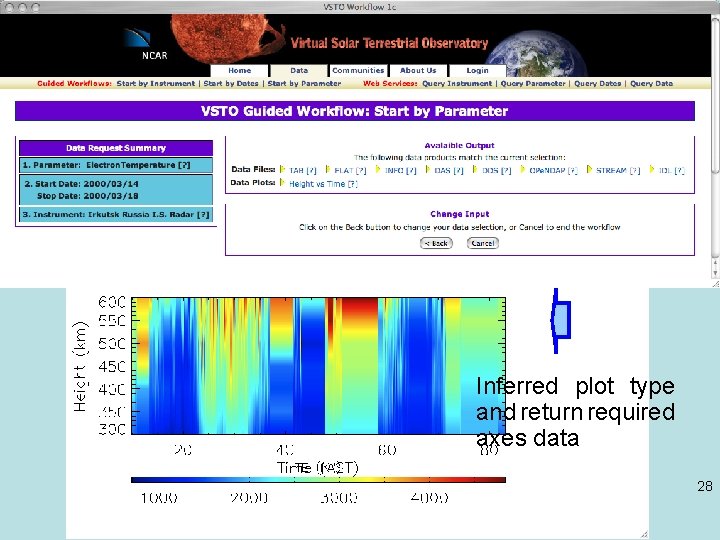Click the NCAR logo
This screenshot has height=540, width=720.
[x=146, y=45]
